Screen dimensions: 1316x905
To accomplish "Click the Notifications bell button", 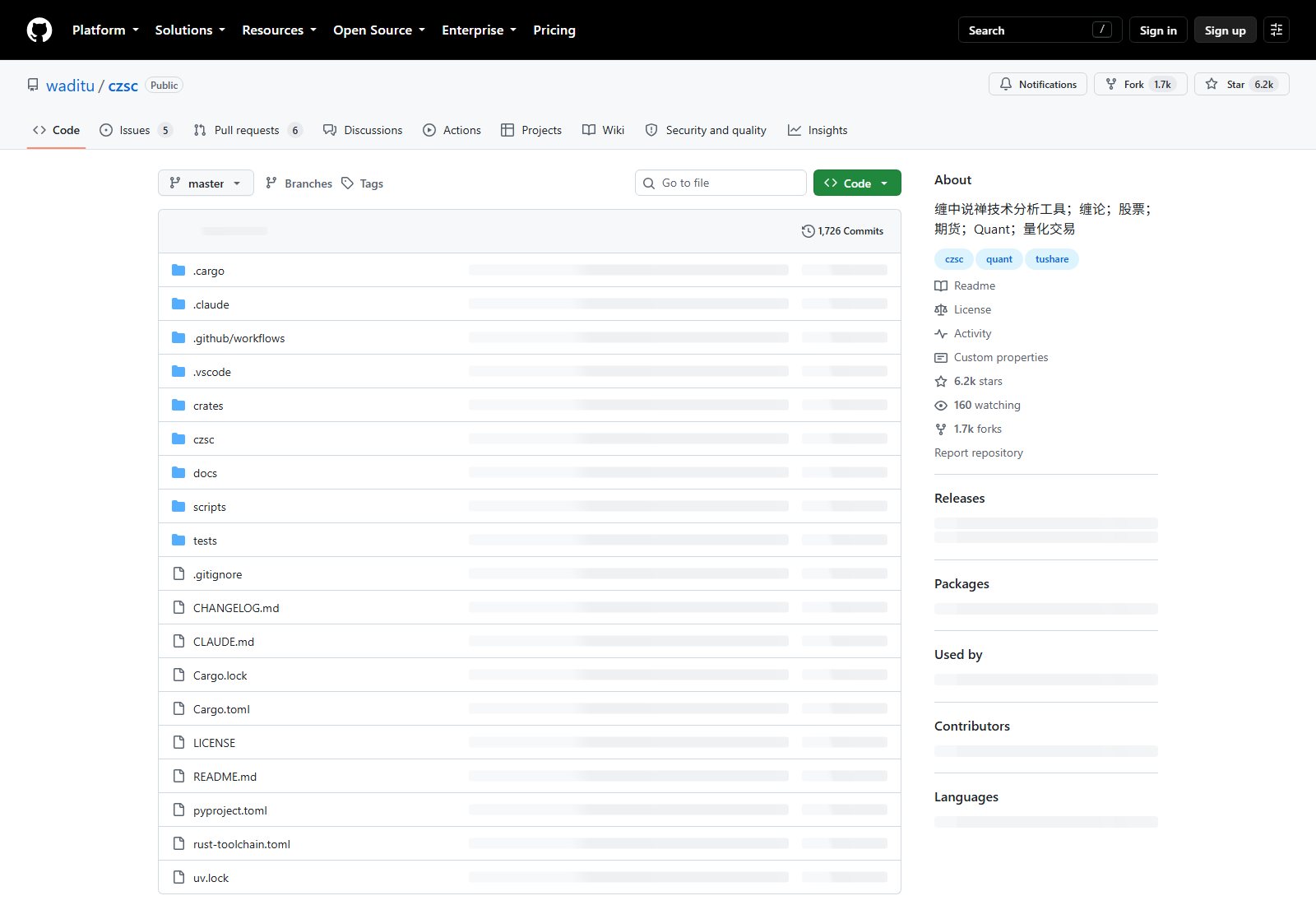I will pos(1038,84).
